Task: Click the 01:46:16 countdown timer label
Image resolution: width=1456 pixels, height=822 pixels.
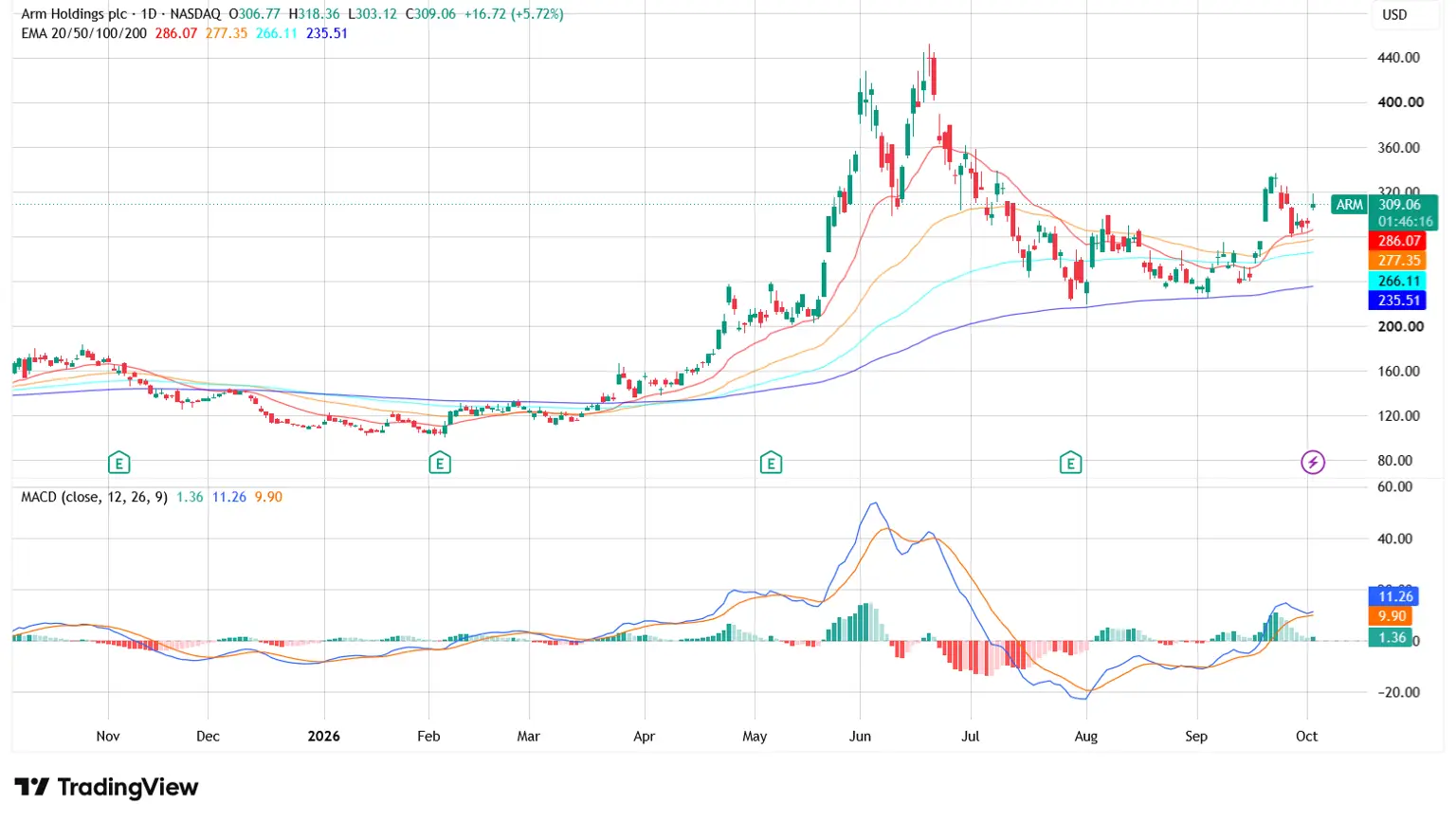Action: (1405, 222)
